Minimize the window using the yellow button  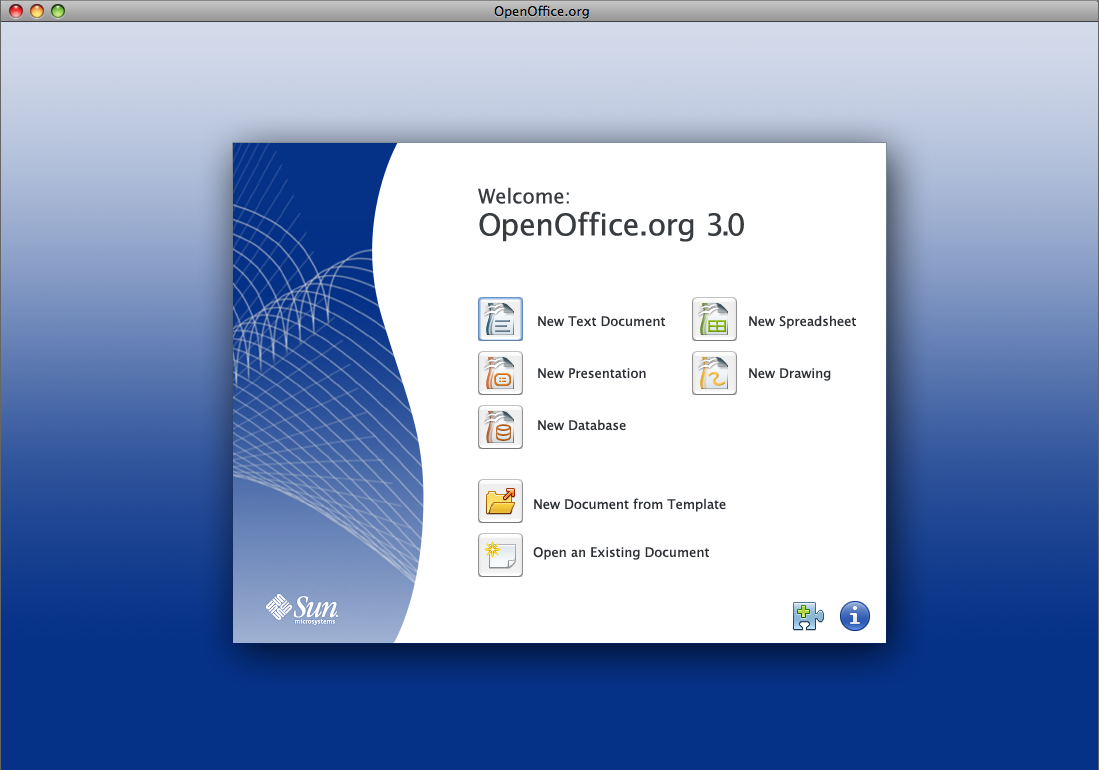[37, 11]
